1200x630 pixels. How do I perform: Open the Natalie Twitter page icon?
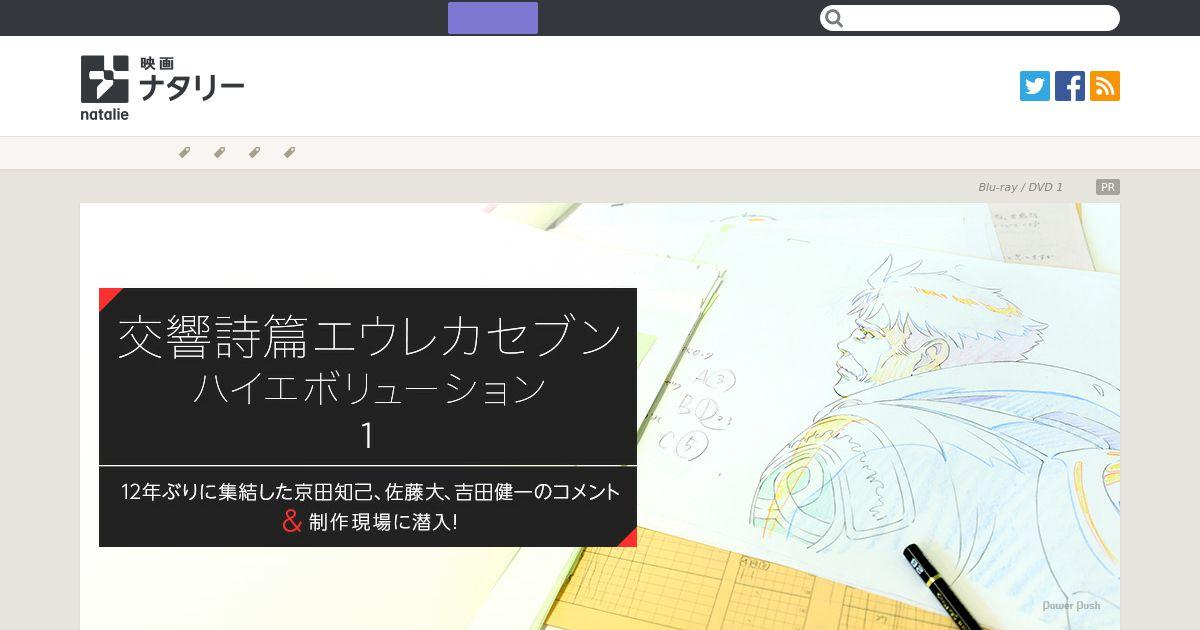(1035, 86)
